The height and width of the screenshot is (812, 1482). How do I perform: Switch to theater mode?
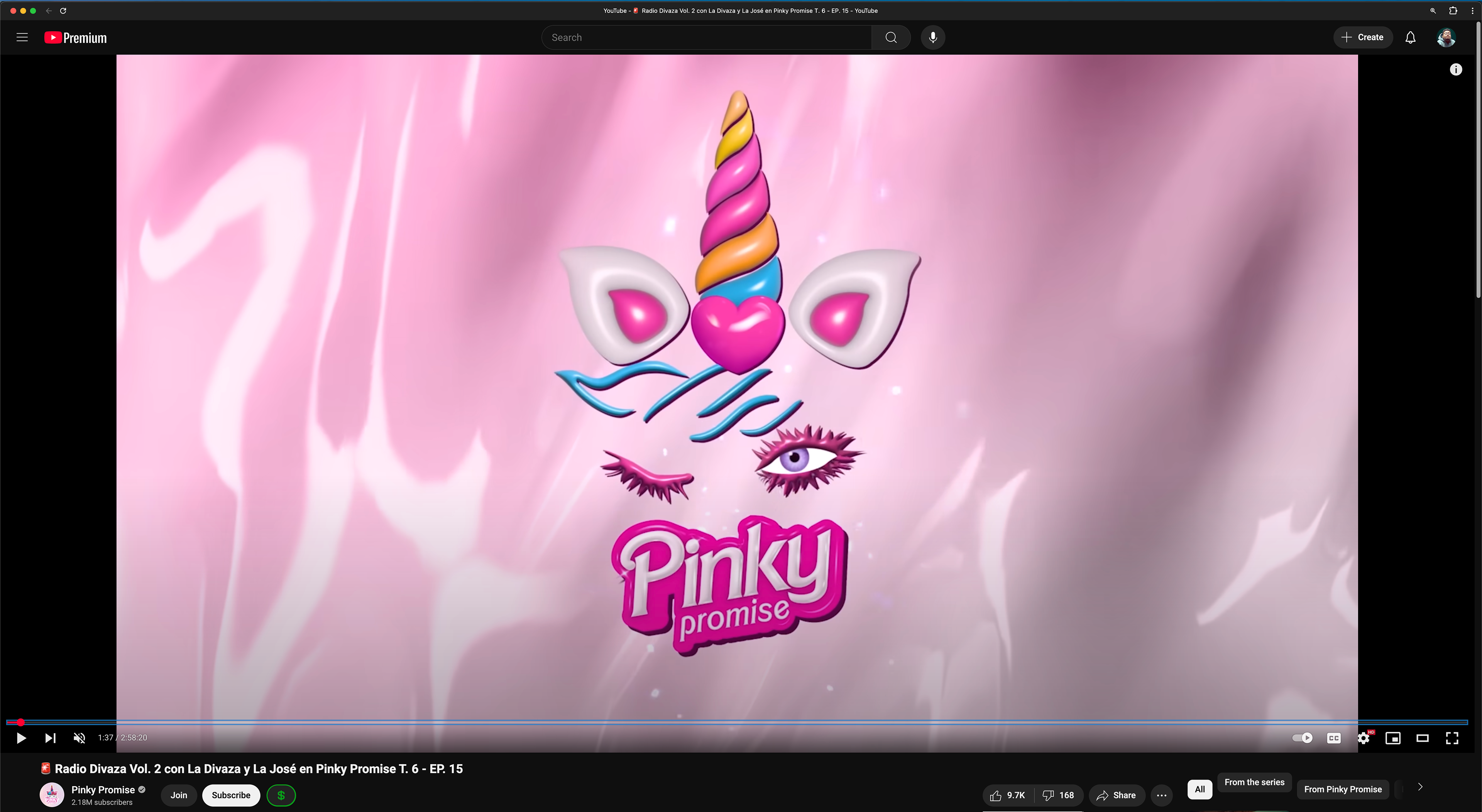(x=1422, y=738)
